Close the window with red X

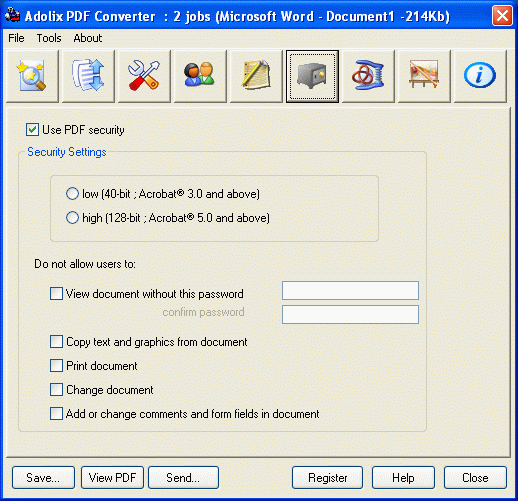click(x=502, y=15)
